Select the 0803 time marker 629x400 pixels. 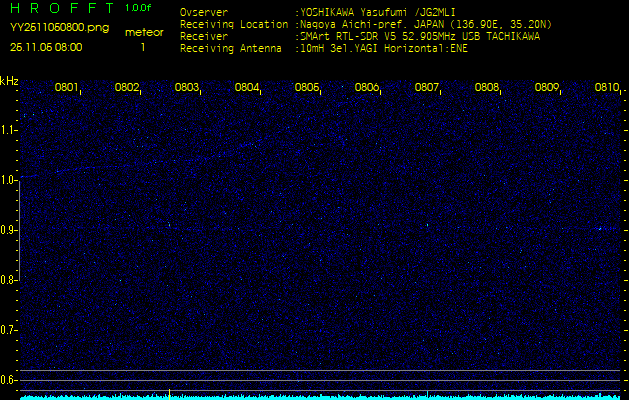(187, 88)
